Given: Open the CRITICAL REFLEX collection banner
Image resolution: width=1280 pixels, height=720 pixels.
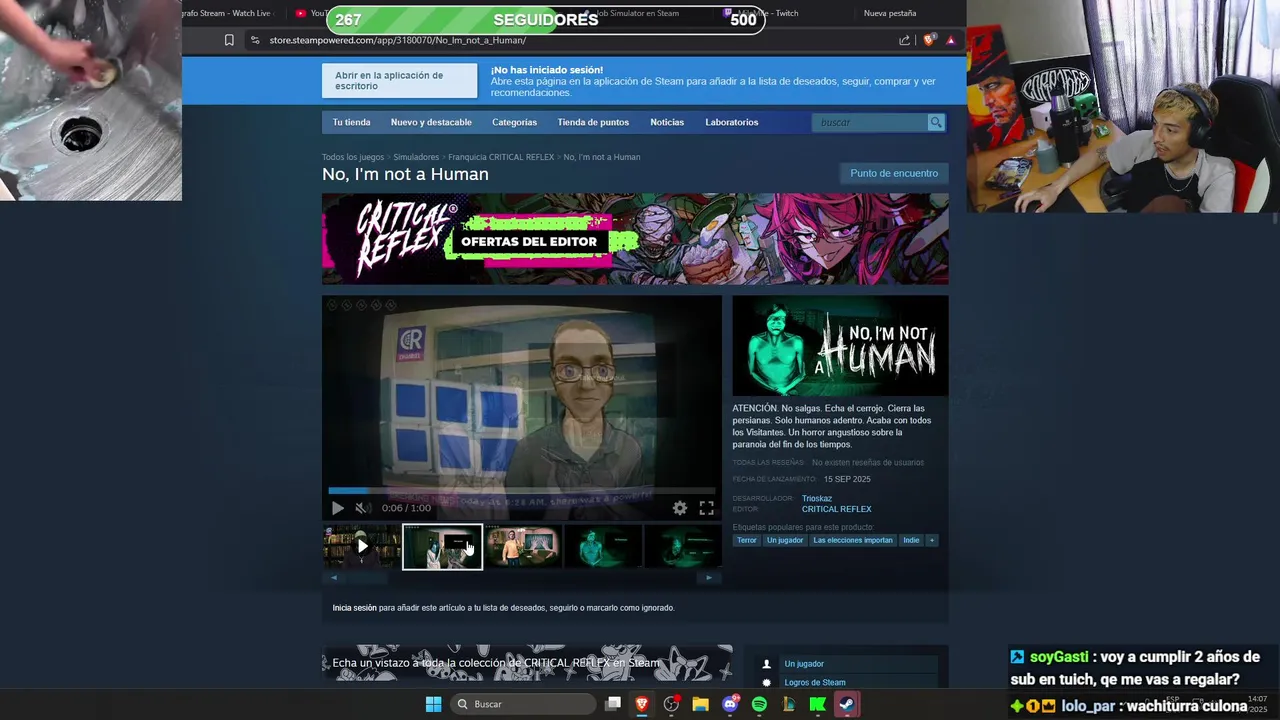Looking at the screenshot, I should coord(527,662).
